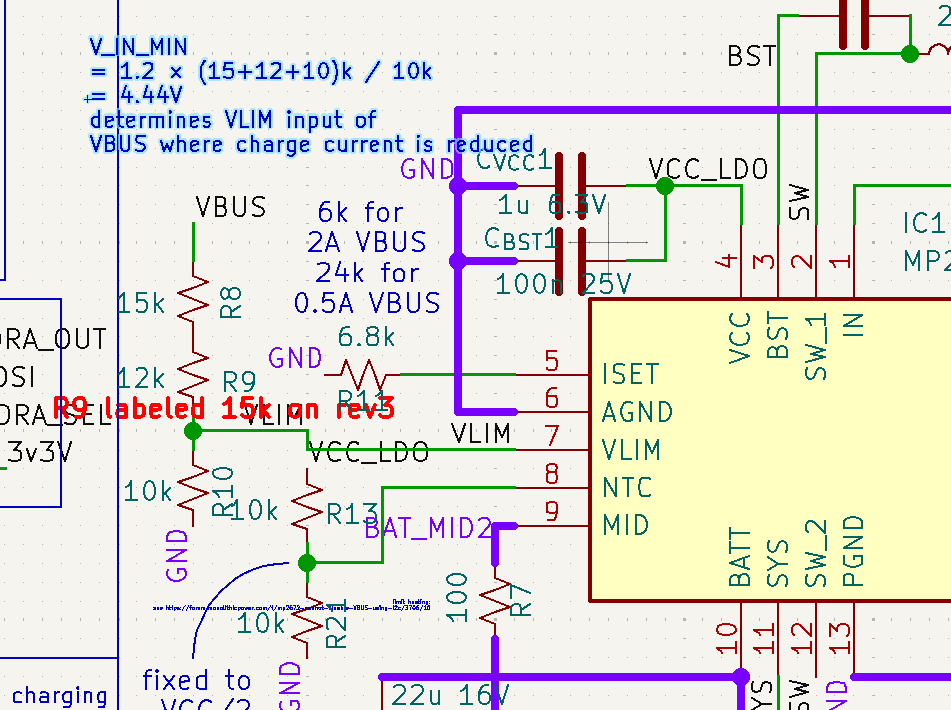Screen dimensions: 951x710
Task: Select resistor R13 below VCC_LDO
Action: pos(307,510)
